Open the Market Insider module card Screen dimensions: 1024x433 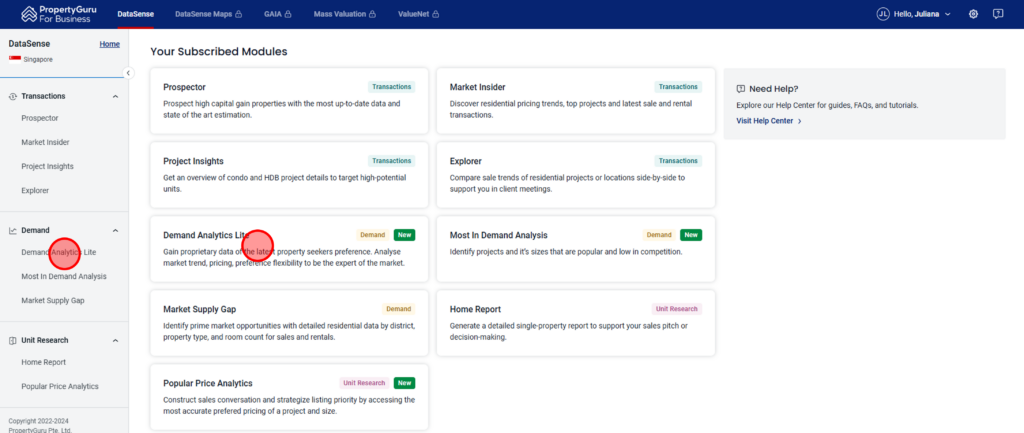576,101
